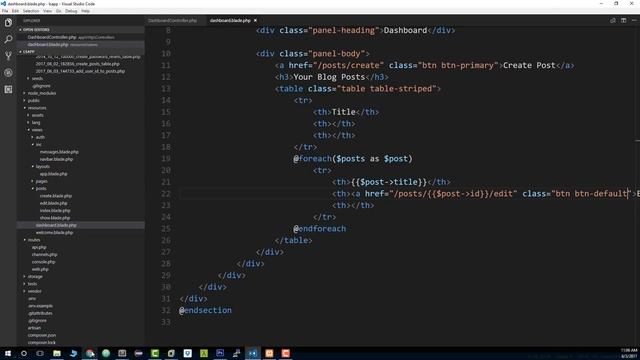This screenshot has width=640, height=360.
Task: Expand the public folder
Action: coord(33,100)
